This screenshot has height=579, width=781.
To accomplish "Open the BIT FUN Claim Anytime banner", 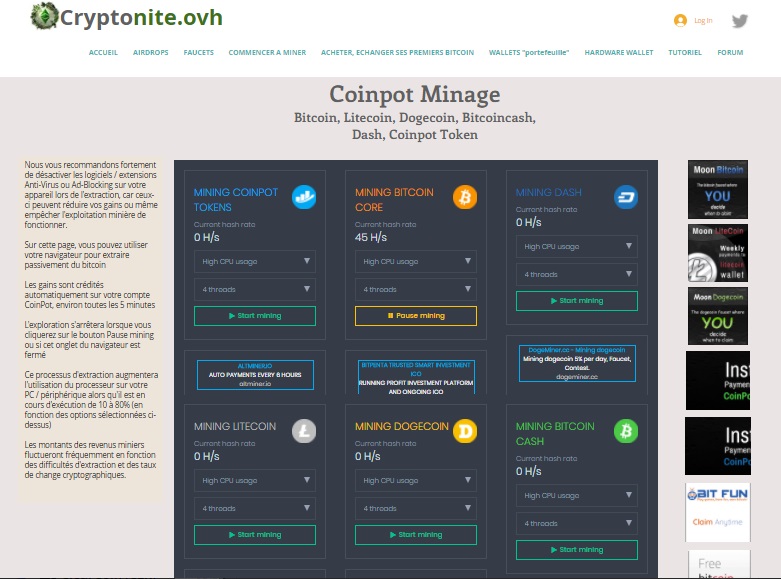I will click(x=718, y=512).
